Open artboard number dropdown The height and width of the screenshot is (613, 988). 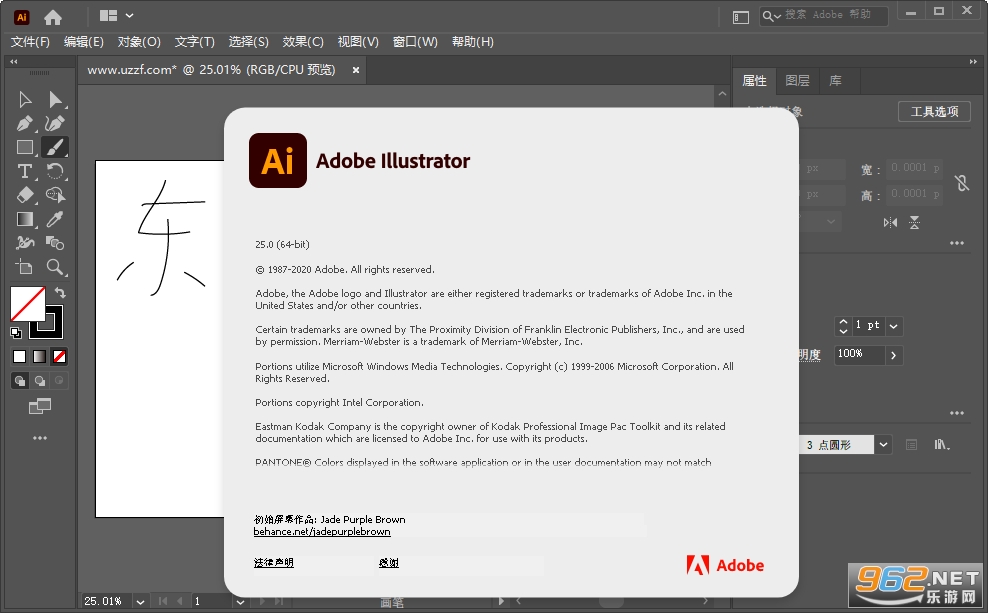click(240, 602)
